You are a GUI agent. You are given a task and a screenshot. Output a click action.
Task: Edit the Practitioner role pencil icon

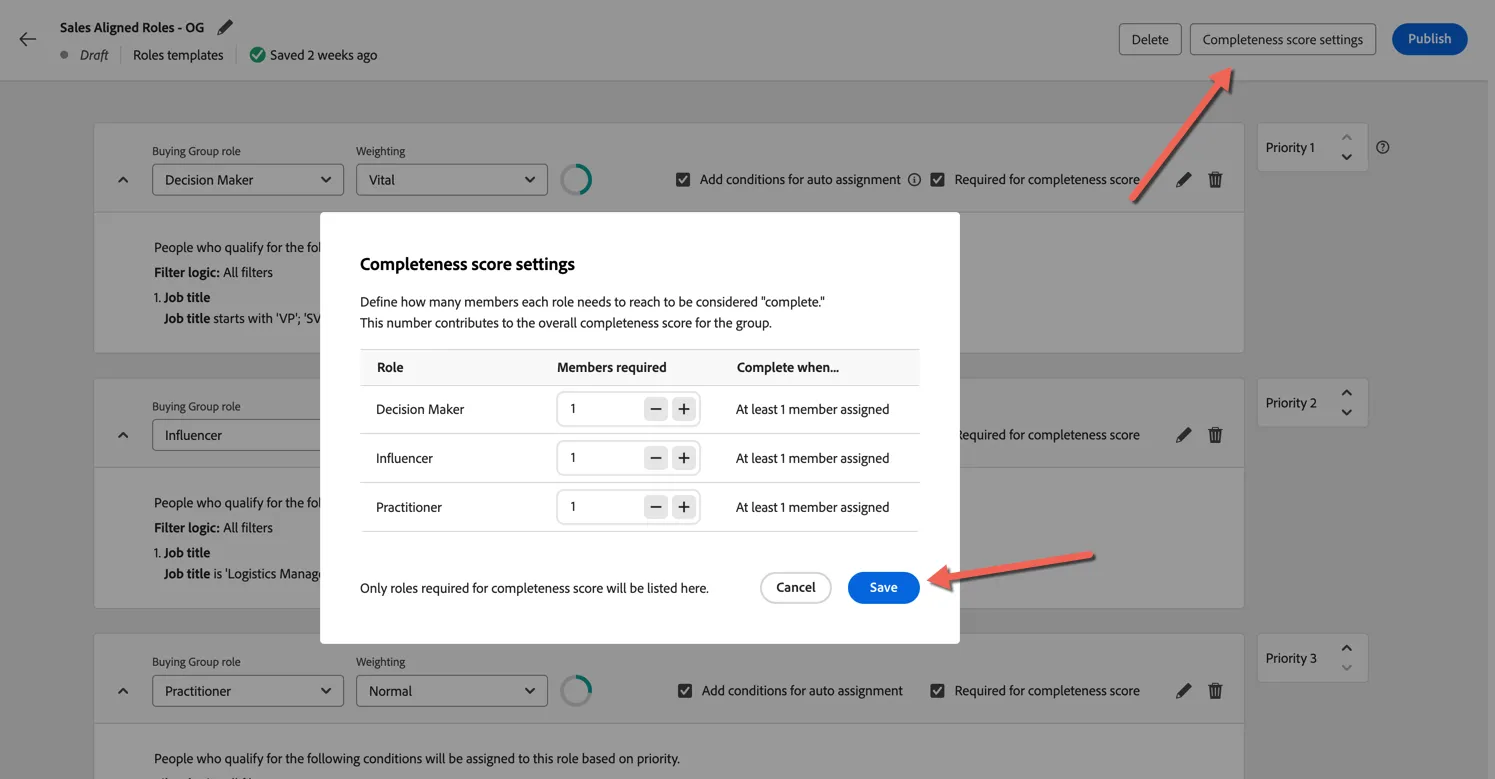point(1184,691)
